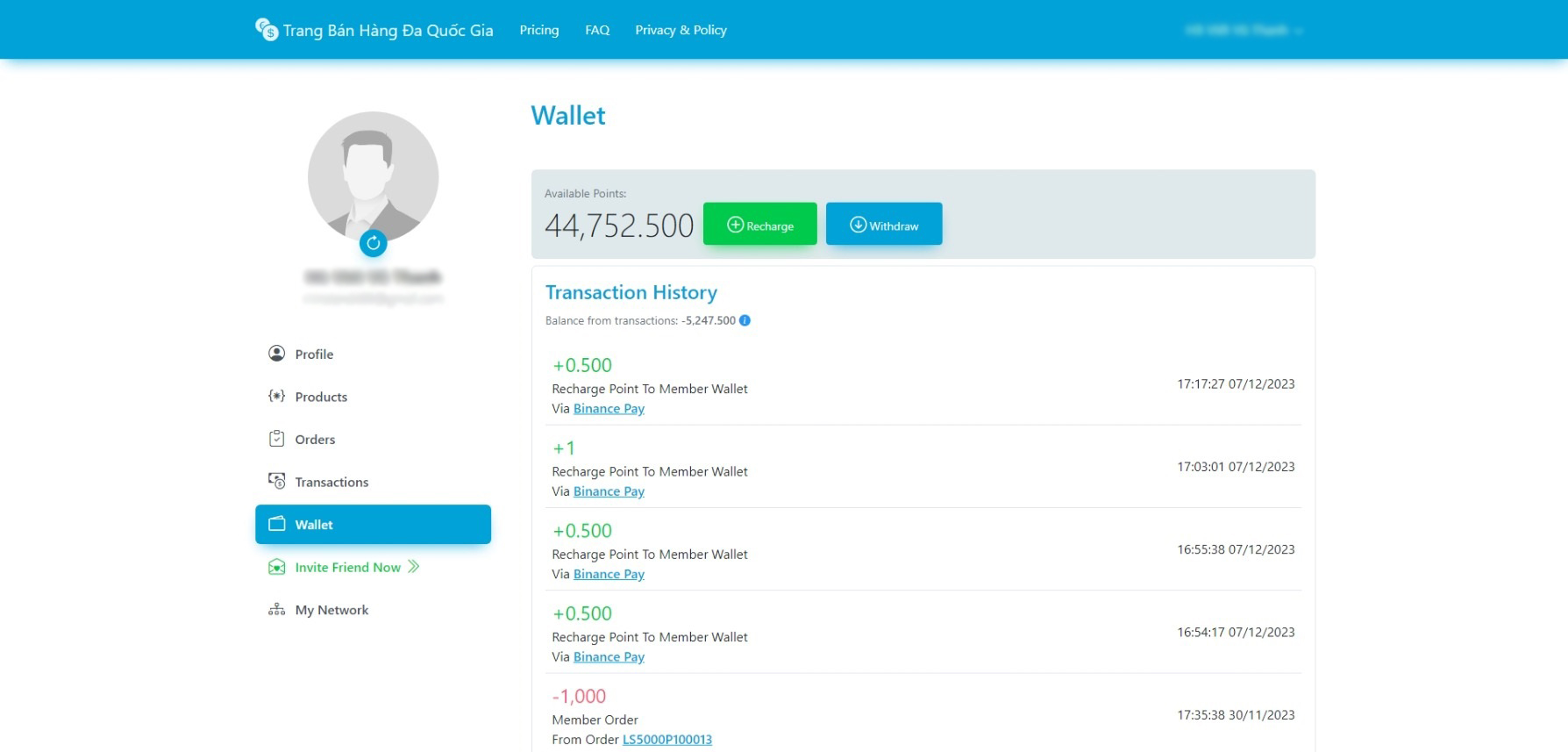Click the 44,752.500 available points value
This screenshot has width=1568, height=752.
[x=619, y=226]
